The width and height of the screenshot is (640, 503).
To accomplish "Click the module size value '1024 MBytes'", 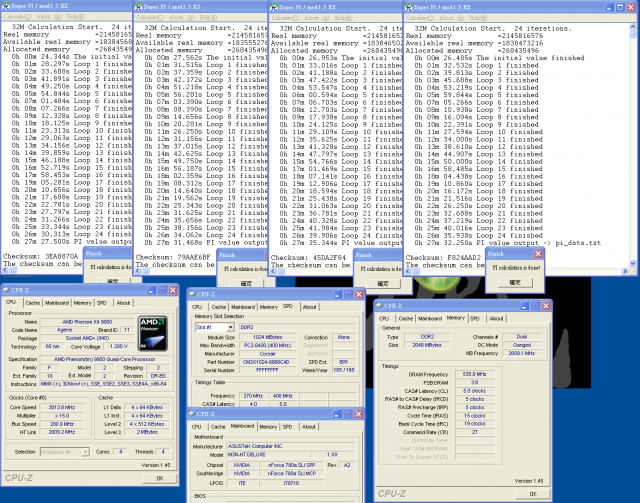I will (x=267, y=337).
